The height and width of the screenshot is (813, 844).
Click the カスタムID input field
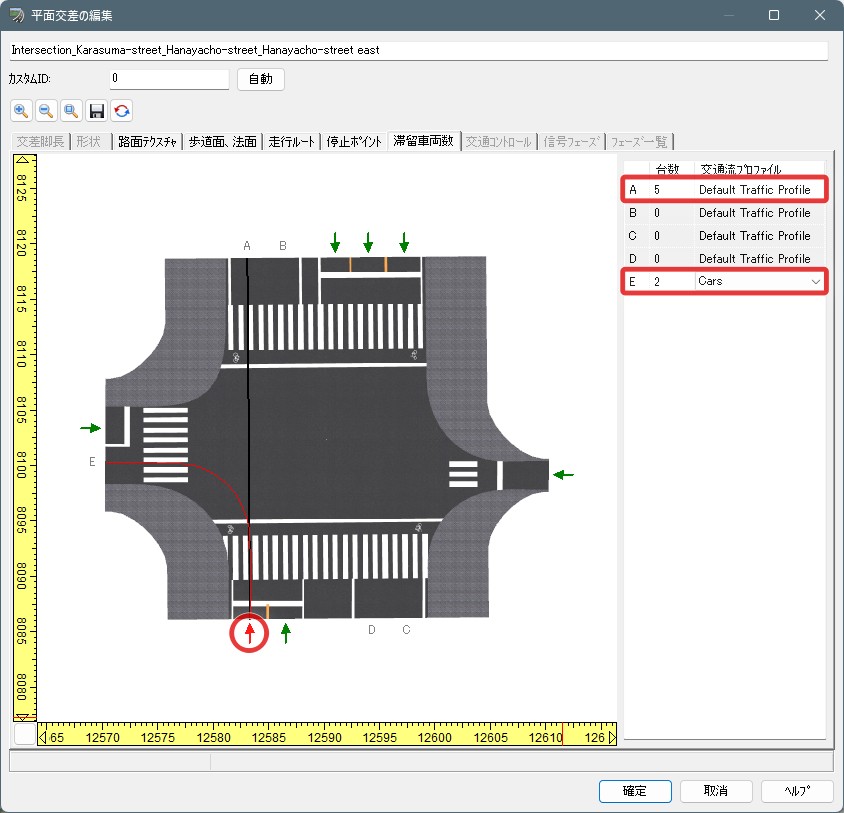(169, 79)
